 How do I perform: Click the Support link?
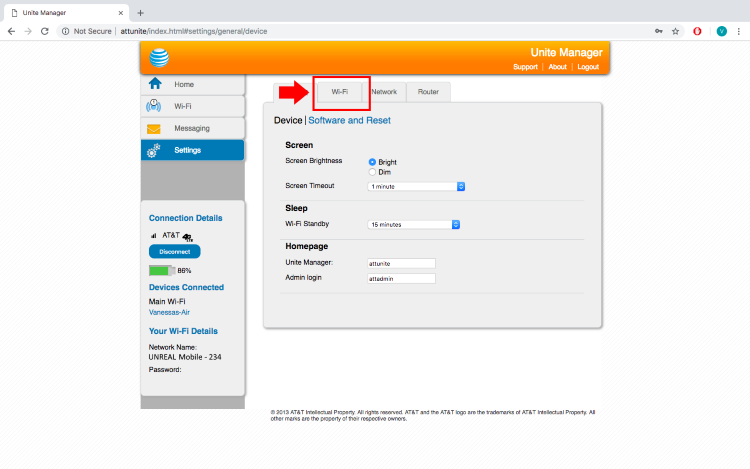tap(525, 67)
